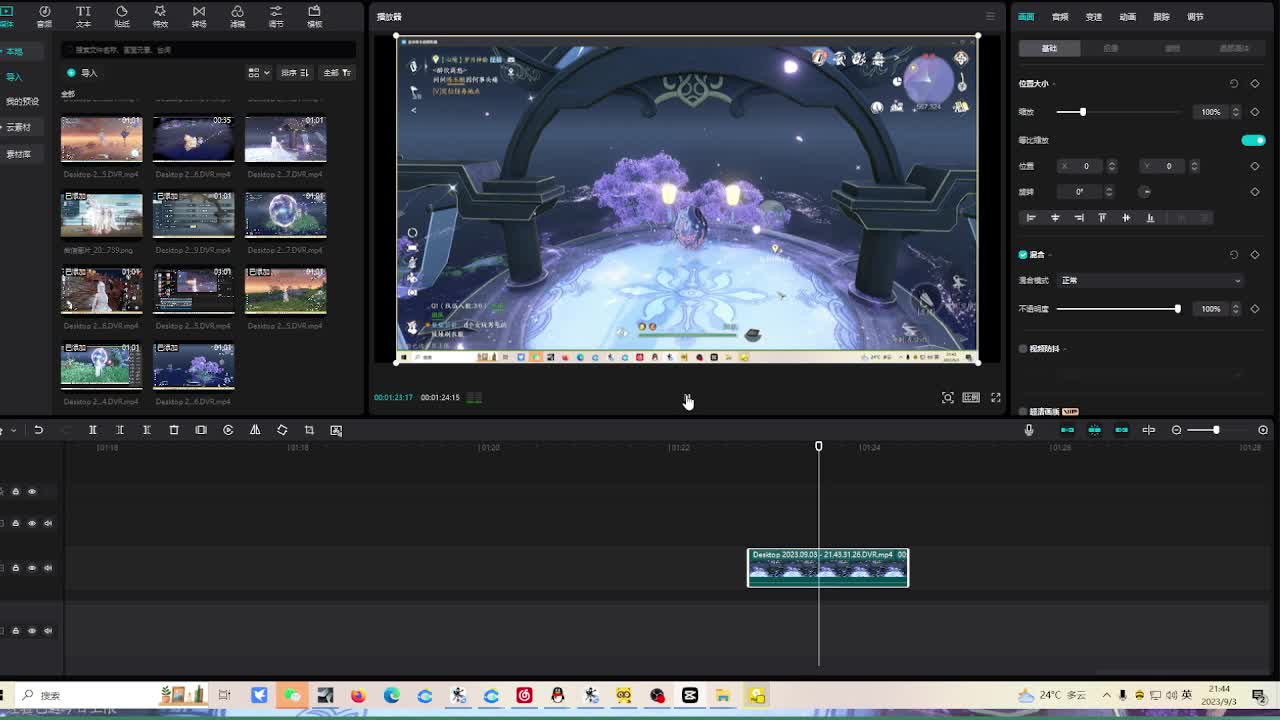Add a keyframe diamond for scale
The width and height of the screenshot is (1280, 720).
(x=1255, y=112)
